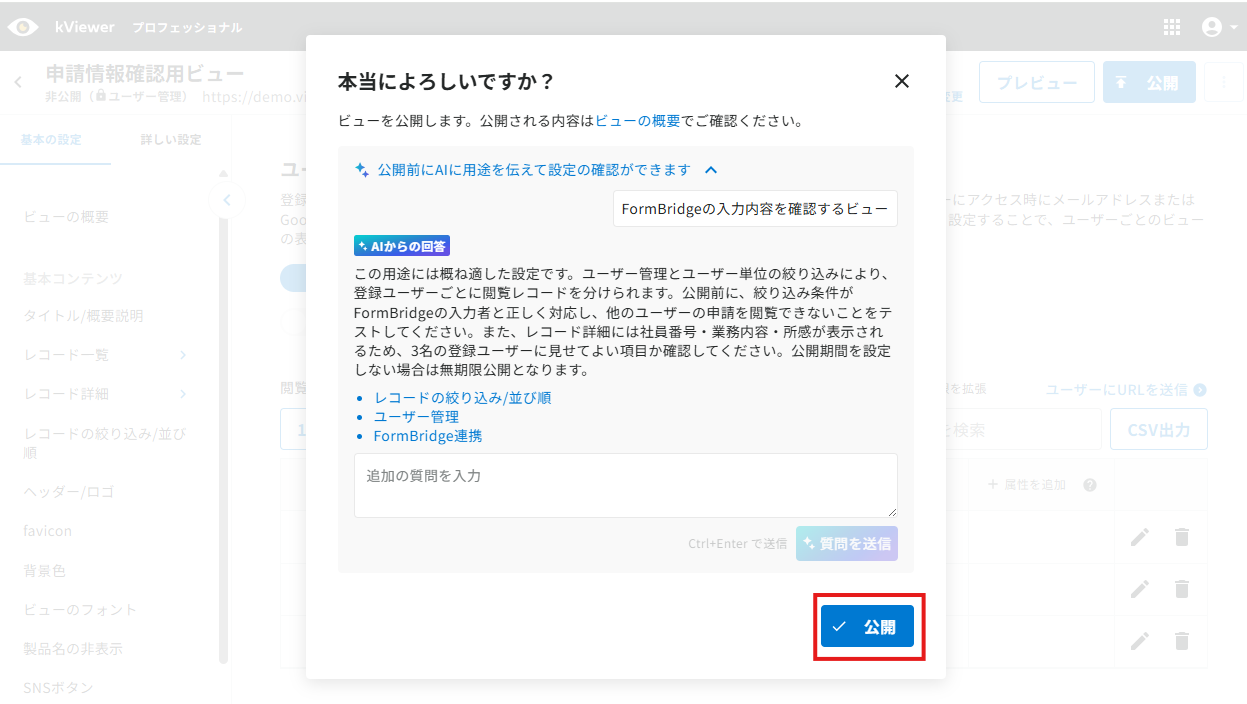Click the 本当によろしいですか？ dialog title

[x=446, y=81]
